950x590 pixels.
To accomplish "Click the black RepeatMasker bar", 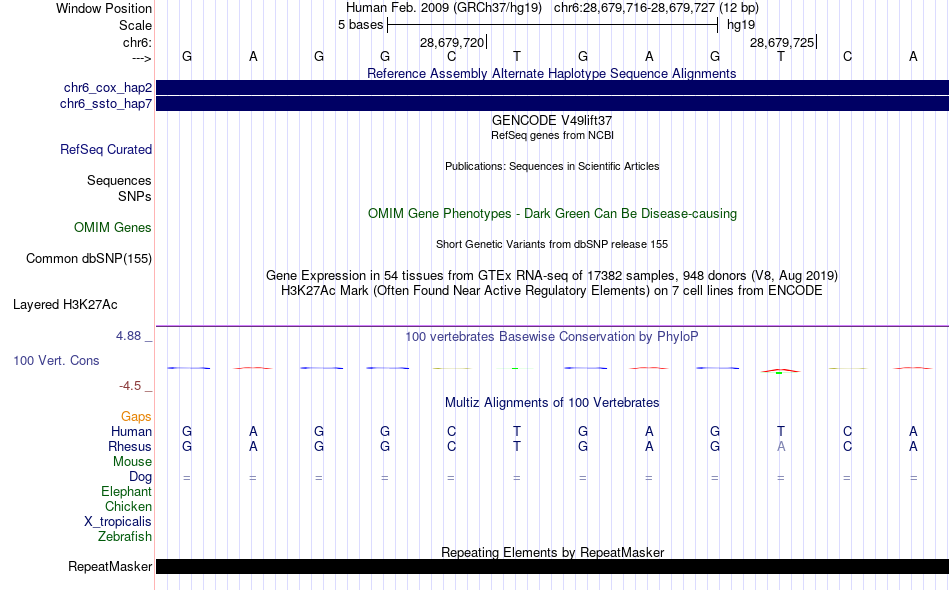I will pyautogui.click(x=552, y=566).
